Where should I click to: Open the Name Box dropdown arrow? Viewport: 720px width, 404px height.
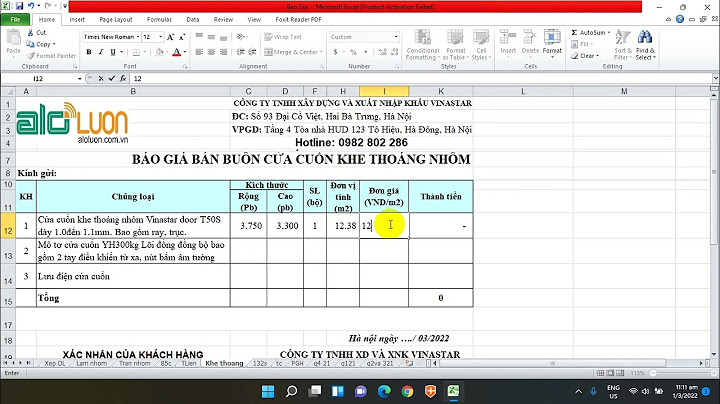pyautogui.click(x=79, y=79)
